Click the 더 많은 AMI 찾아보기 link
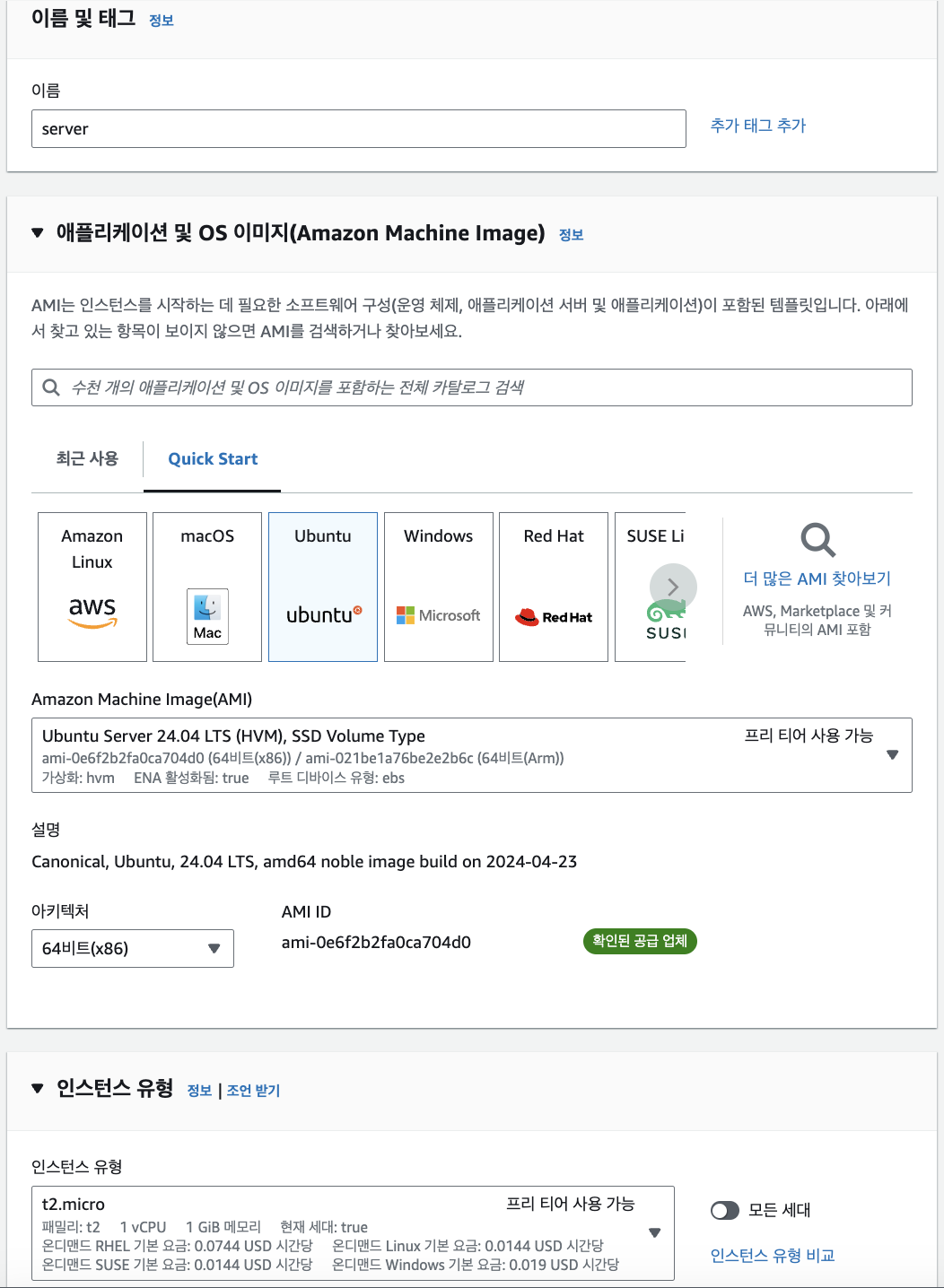944x1288 pixels. click(817, 579)
